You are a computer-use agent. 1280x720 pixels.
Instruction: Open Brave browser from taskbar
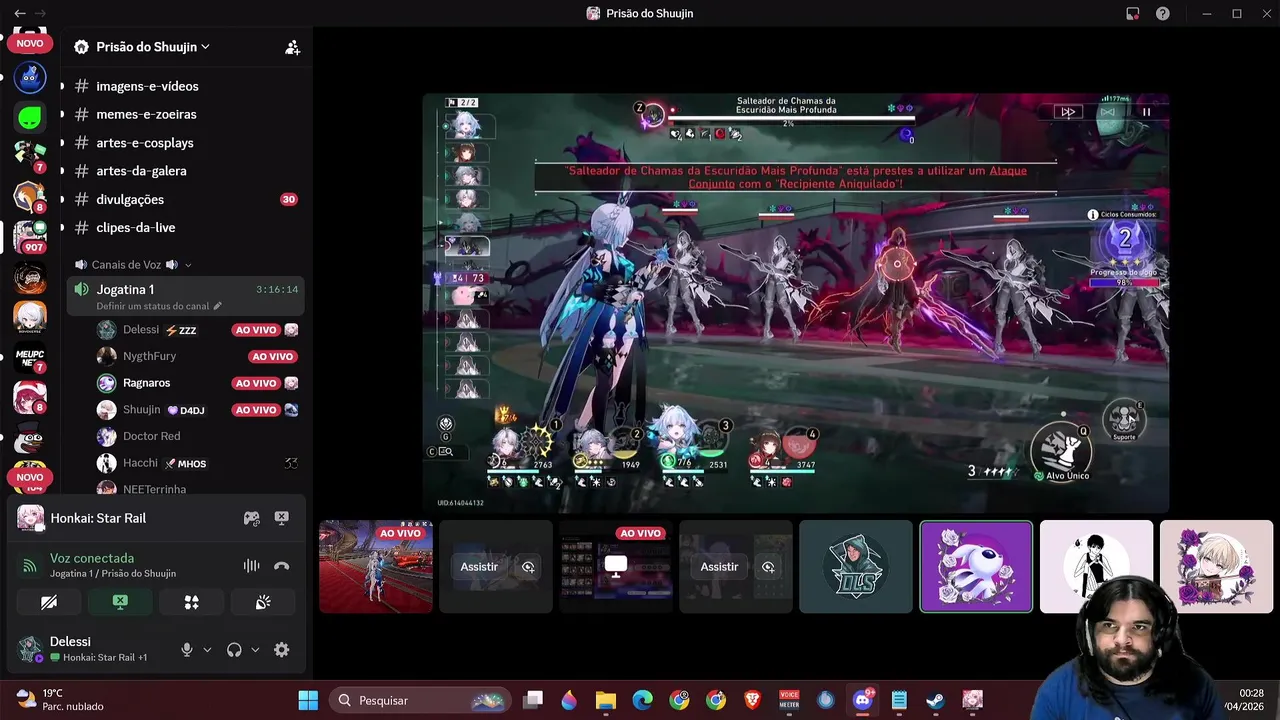pos(752,700)
